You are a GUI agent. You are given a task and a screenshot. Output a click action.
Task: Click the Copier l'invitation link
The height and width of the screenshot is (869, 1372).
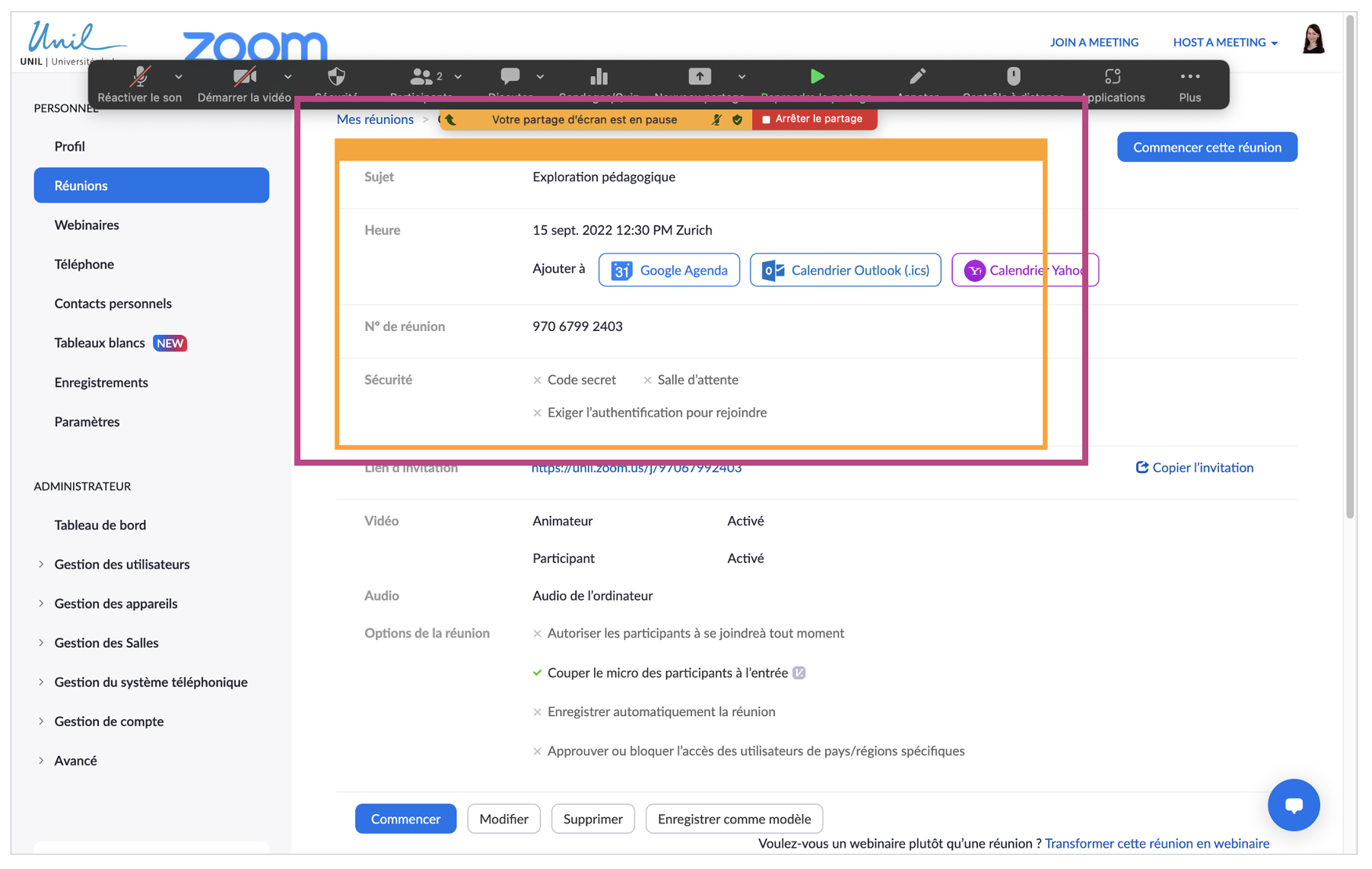coord(1195,467)
